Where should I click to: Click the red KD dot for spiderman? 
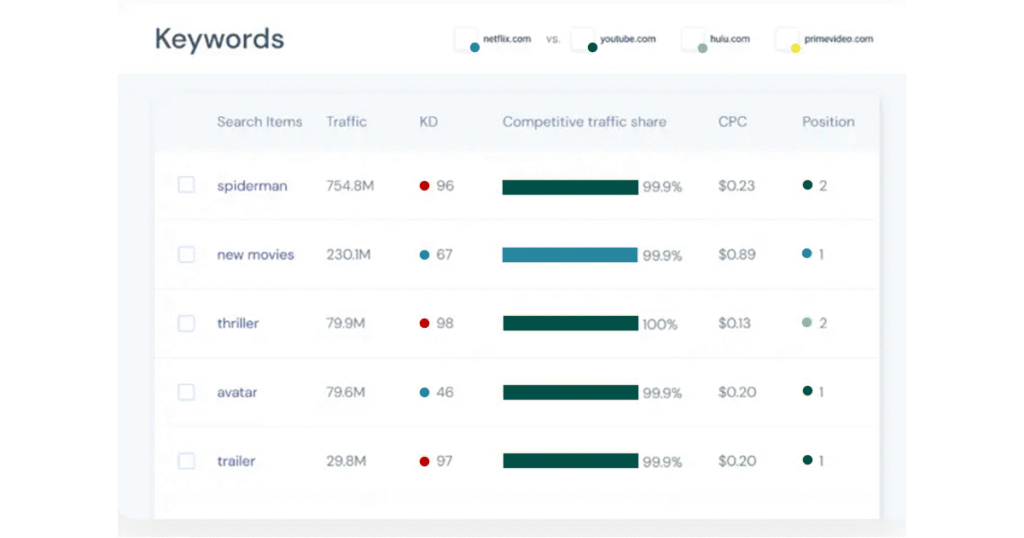(424, 186)
